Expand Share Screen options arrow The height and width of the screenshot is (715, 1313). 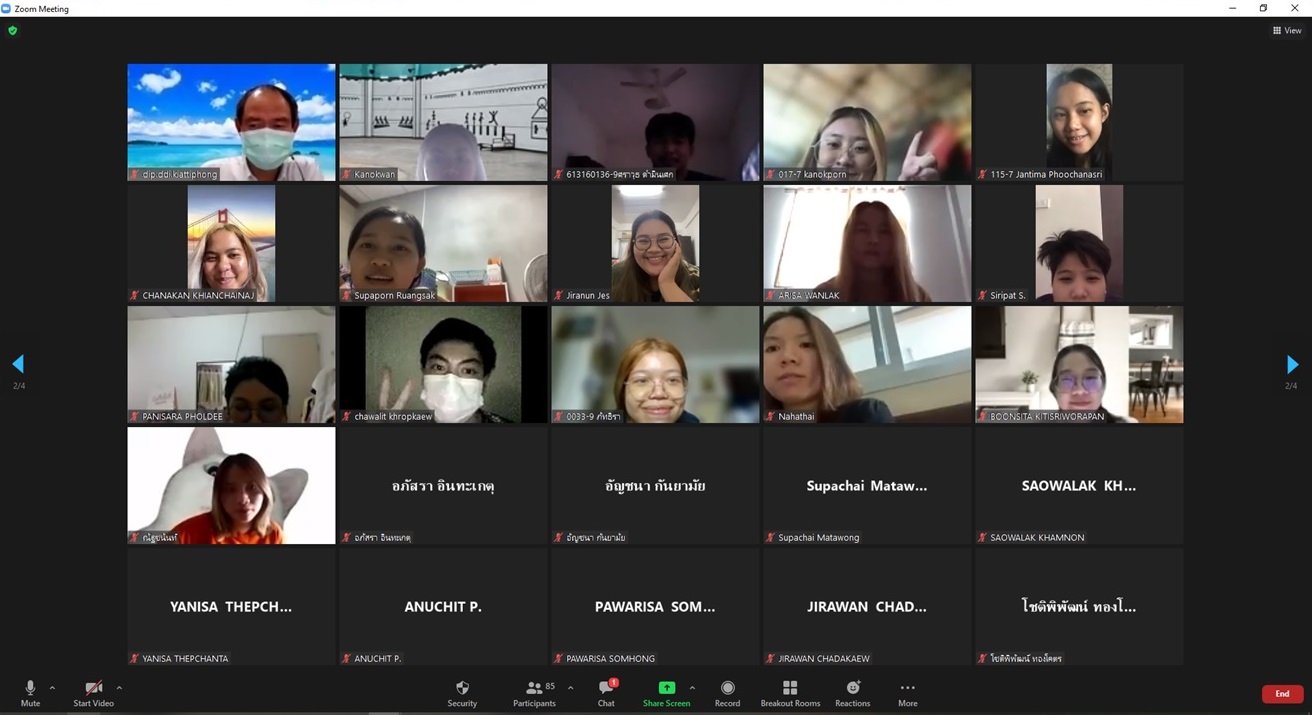(x=692, y=688)
